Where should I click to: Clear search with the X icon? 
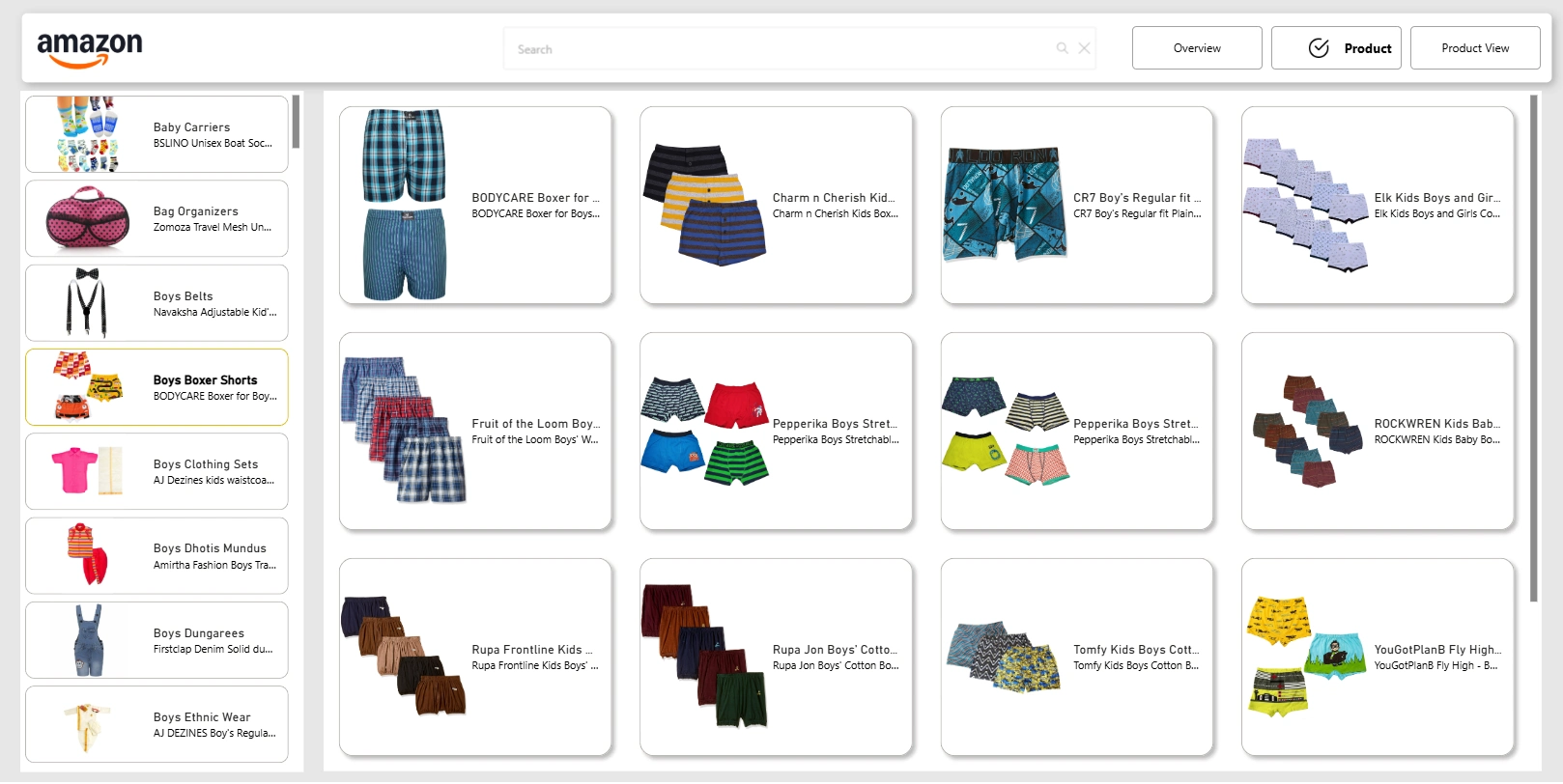(1084, 48)
